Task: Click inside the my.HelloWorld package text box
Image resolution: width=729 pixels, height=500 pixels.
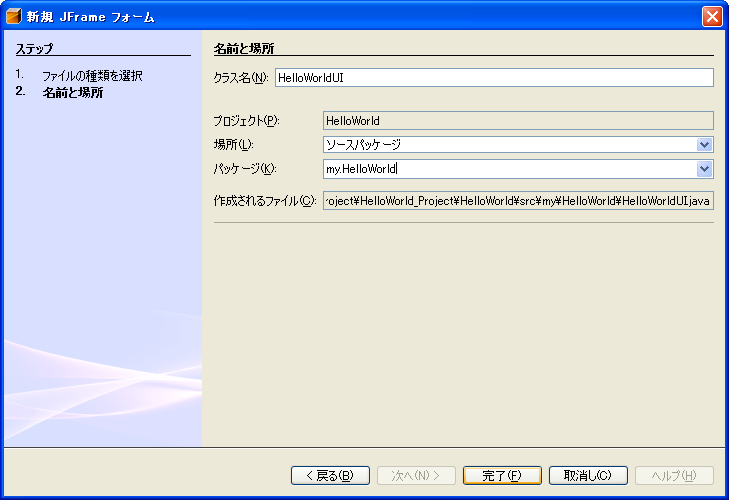Action: click(509, 169)
